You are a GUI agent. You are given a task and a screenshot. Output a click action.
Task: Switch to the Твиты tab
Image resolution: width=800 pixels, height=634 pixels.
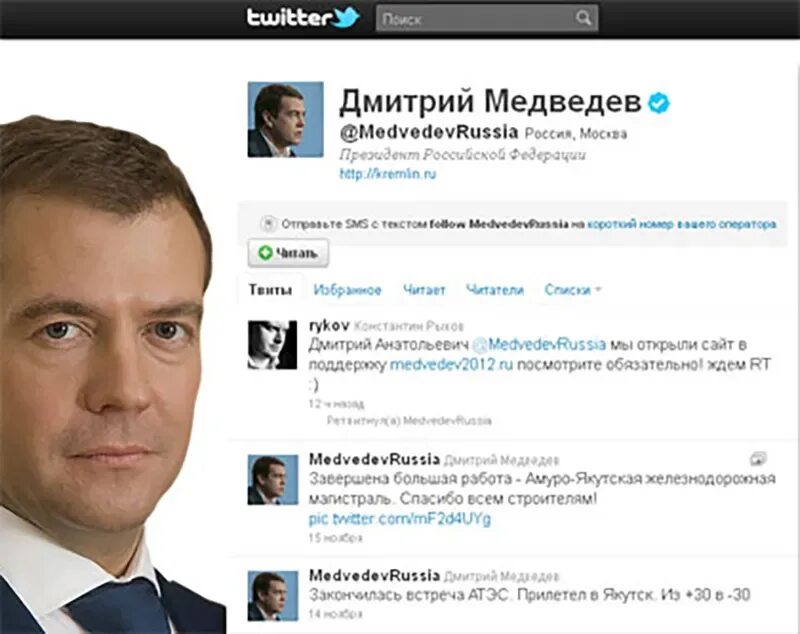point(270,290)
